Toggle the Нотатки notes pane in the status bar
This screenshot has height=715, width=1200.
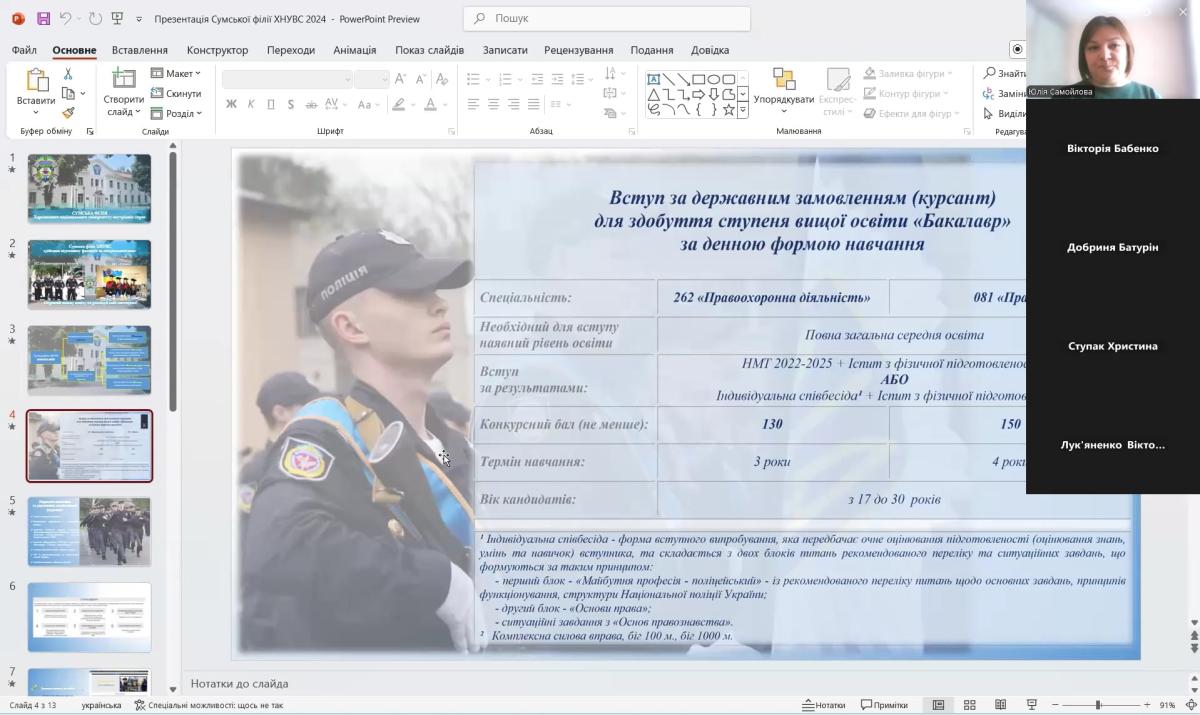[823, 705]
